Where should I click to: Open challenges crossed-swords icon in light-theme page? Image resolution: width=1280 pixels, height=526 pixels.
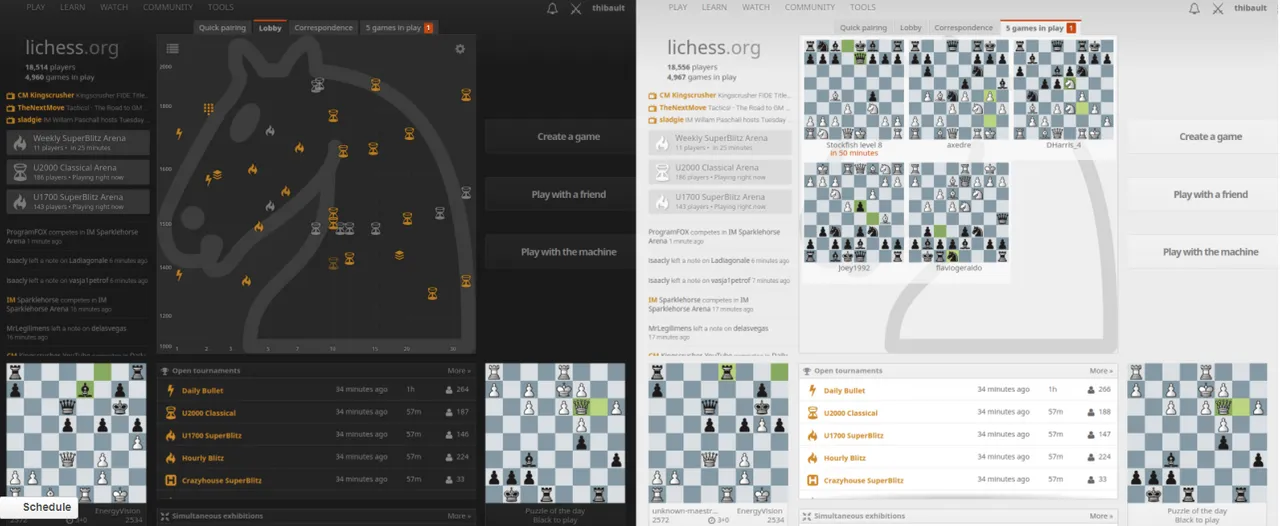coord(1218,8)
